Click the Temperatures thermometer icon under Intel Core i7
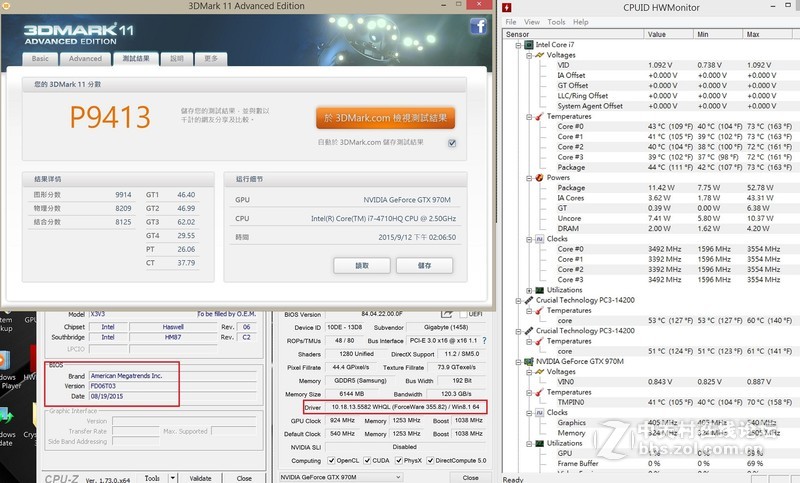800x483 pixels. 539,116
